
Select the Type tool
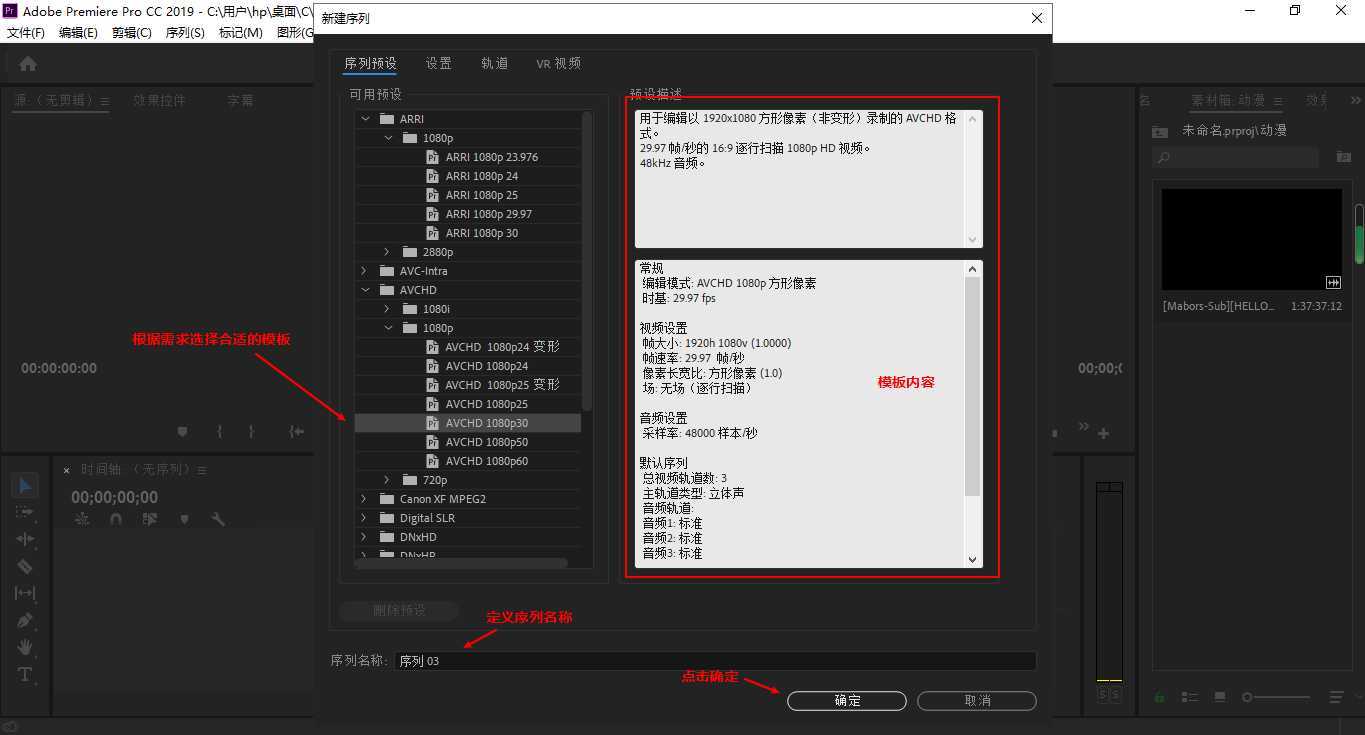pyautogui.click(x=25, y=674)
